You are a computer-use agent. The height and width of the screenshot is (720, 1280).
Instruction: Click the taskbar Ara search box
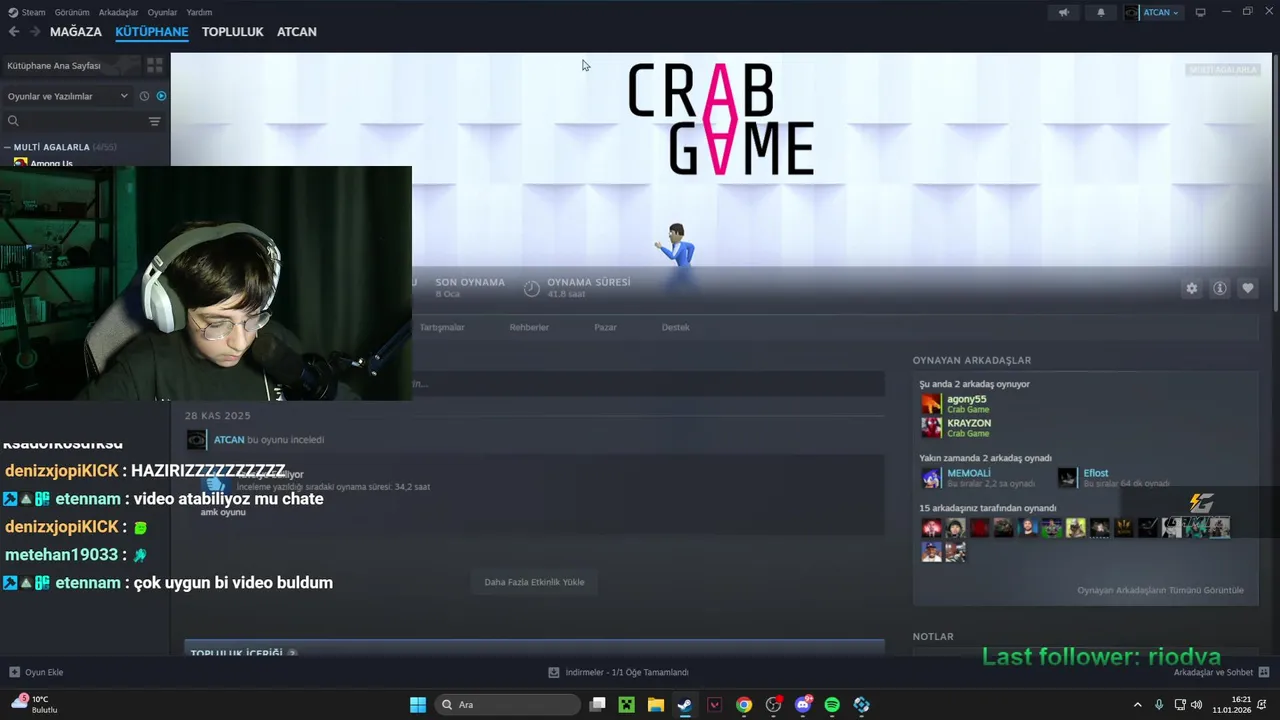coord(508,705)
